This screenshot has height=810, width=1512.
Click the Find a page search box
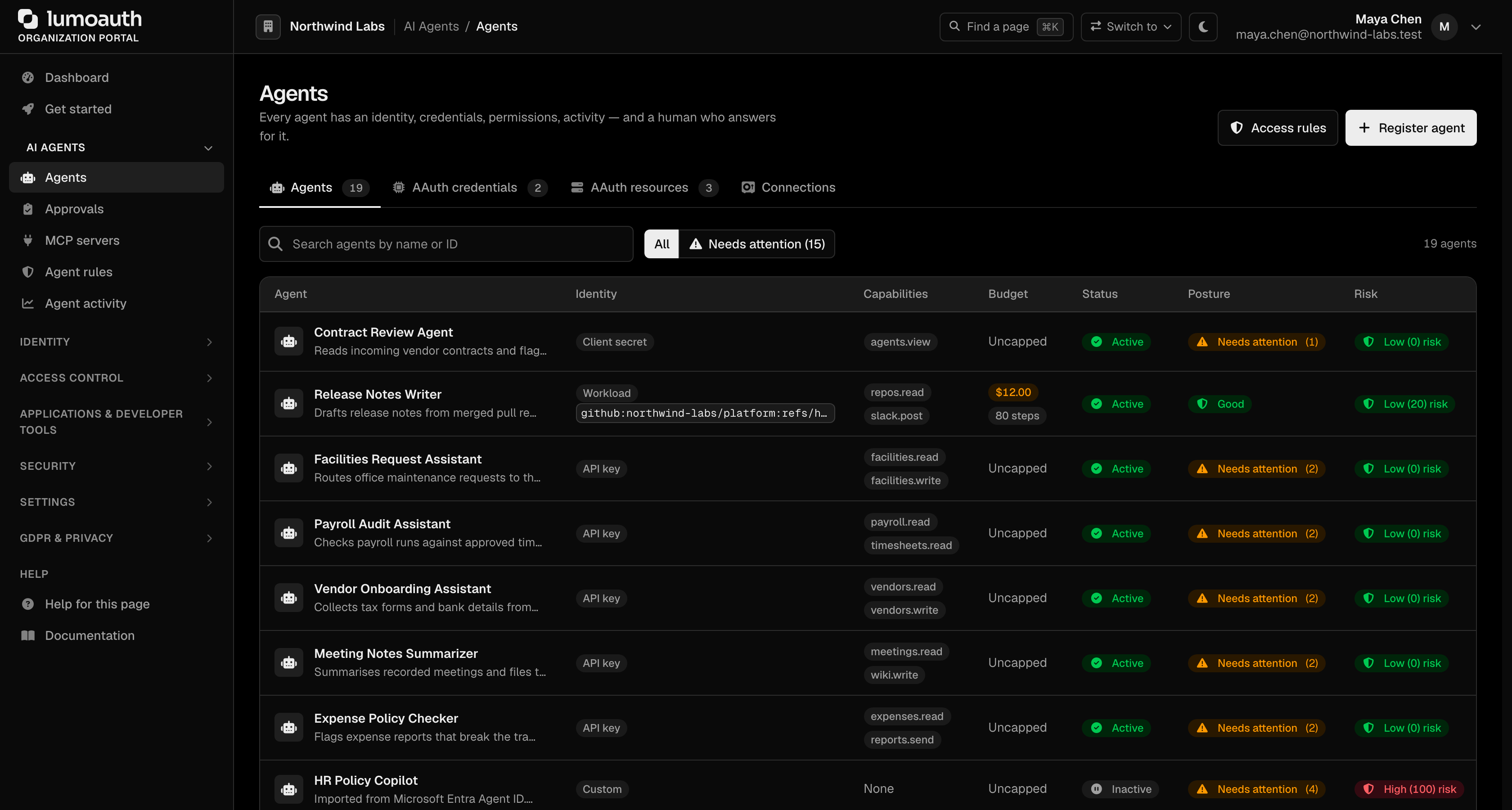[1006, 27]
